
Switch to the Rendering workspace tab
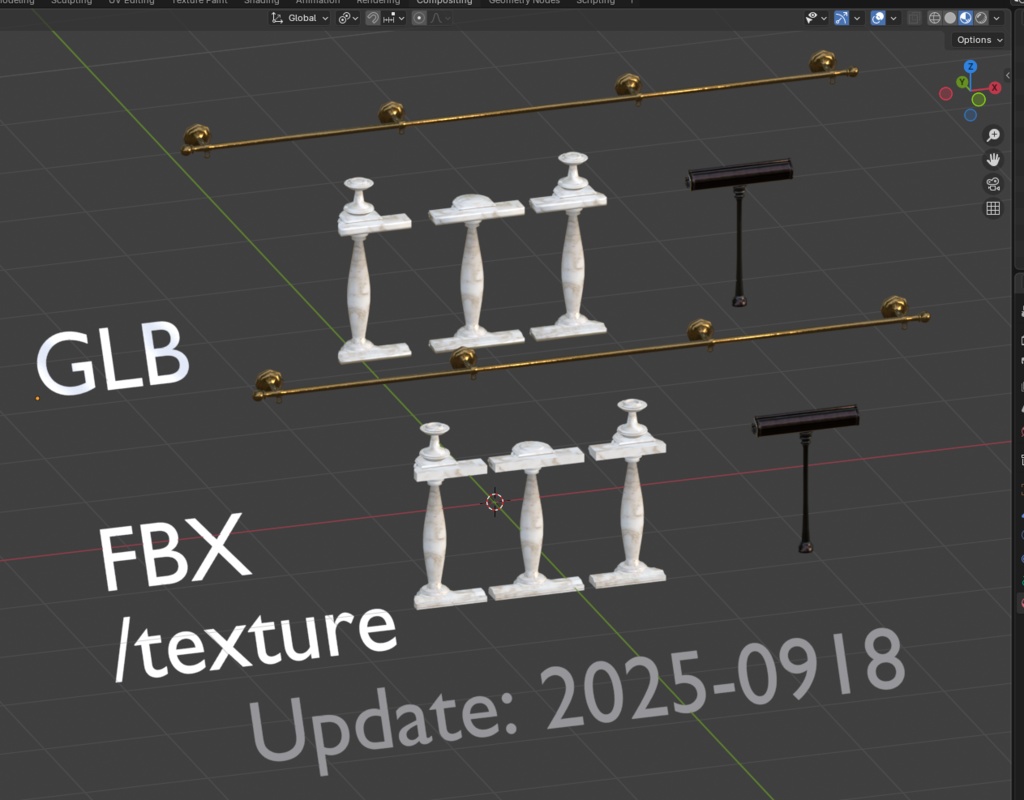(x=378, y=2)
